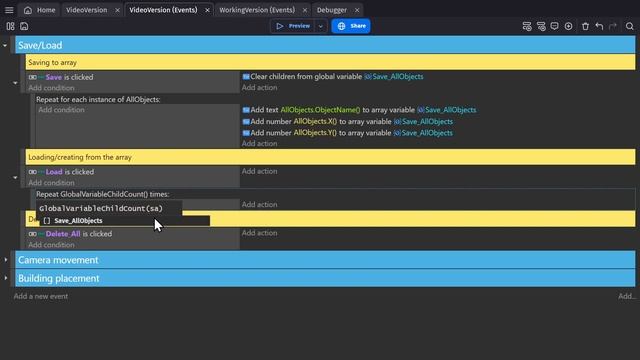The width and height of the screenshot is (640, 360).
Task: Click the add sub-event toolbar icon
Action: point(541,26)
